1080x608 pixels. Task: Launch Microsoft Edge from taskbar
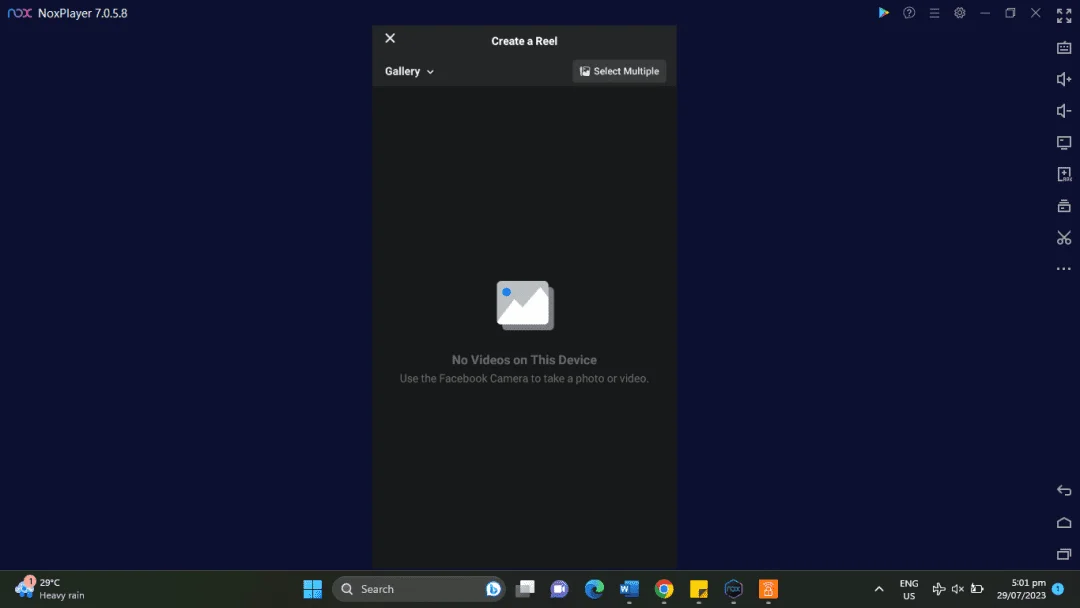(x=594, y=589)
